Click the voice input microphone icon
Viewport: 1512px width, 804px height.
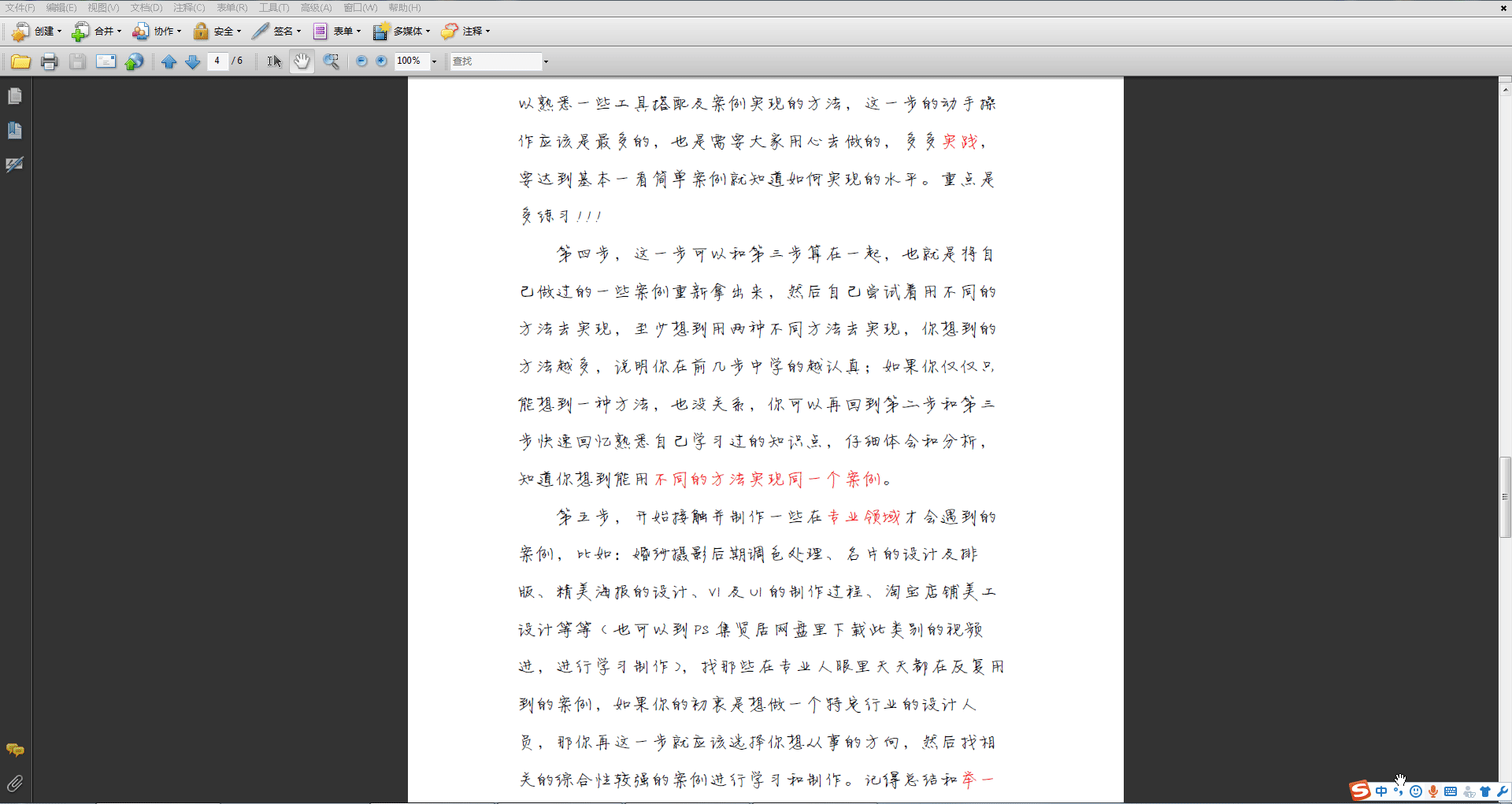coord(1433,791)
